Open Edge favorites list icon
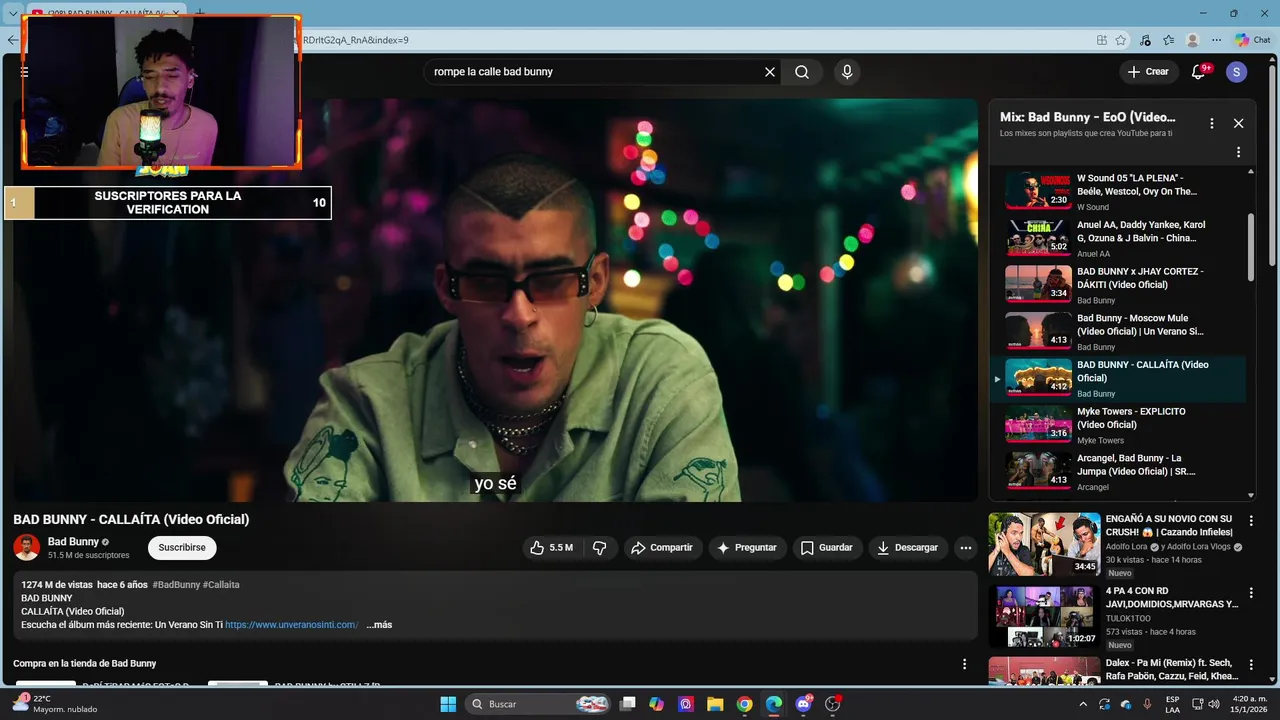The width and height of the screenshot is (1280, 720). (x=1168, y=40)
